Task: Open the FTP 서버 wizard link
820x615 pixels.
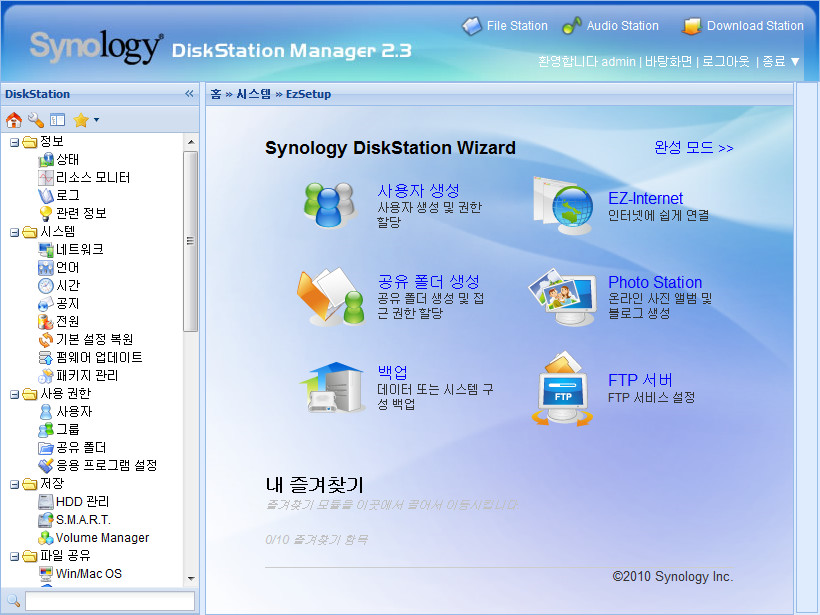Action: point(640,380)
